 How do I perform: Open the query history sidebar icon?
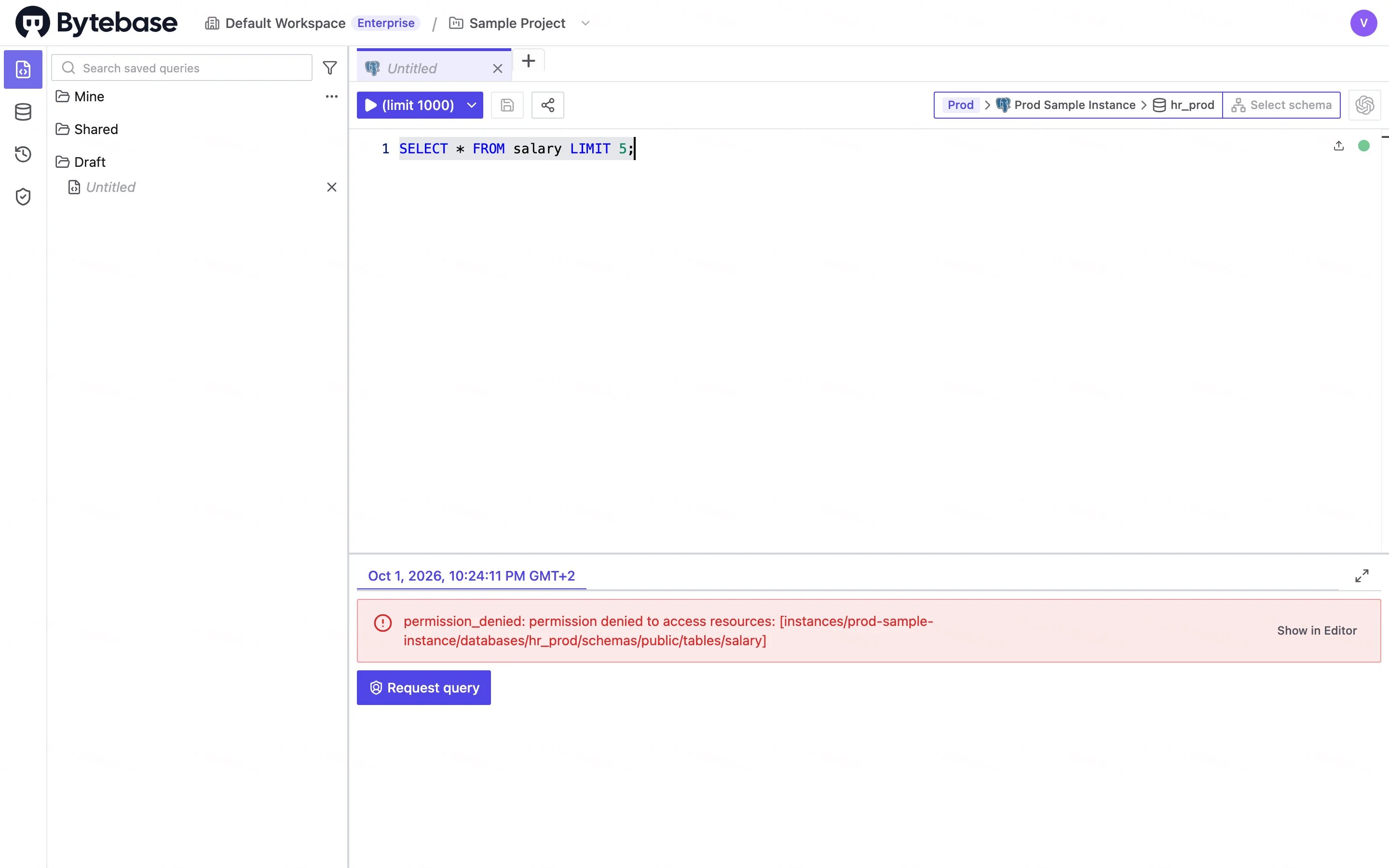point(23,154)
